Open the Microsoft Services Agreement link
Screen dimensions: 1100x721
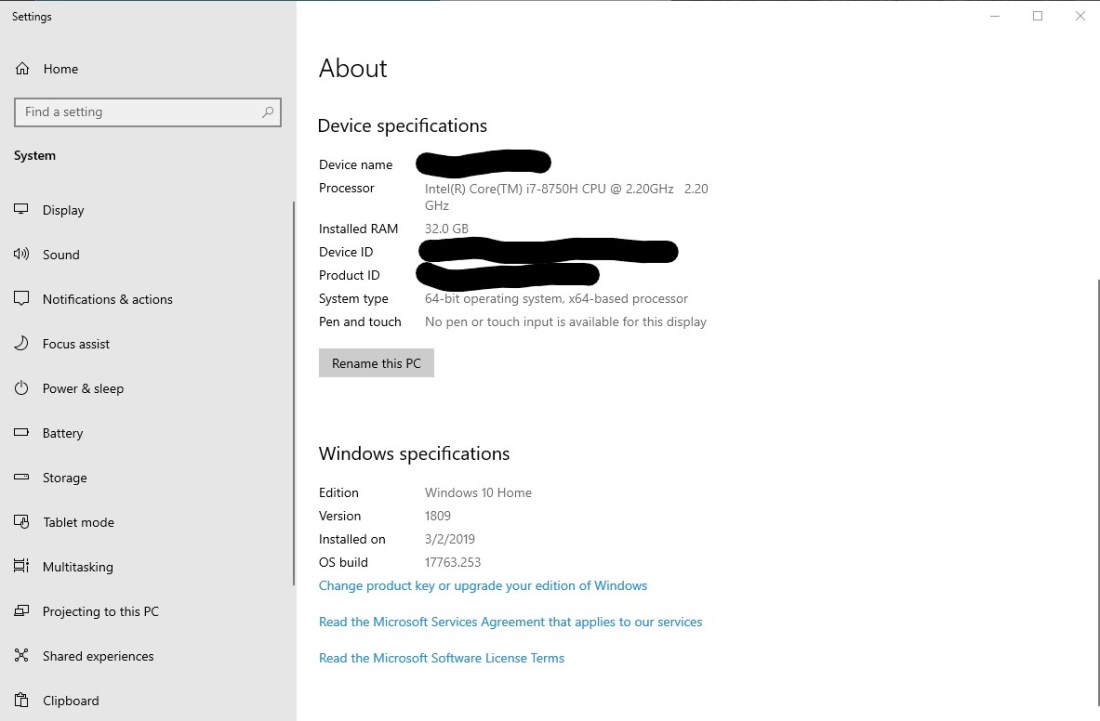pos(510,621)
